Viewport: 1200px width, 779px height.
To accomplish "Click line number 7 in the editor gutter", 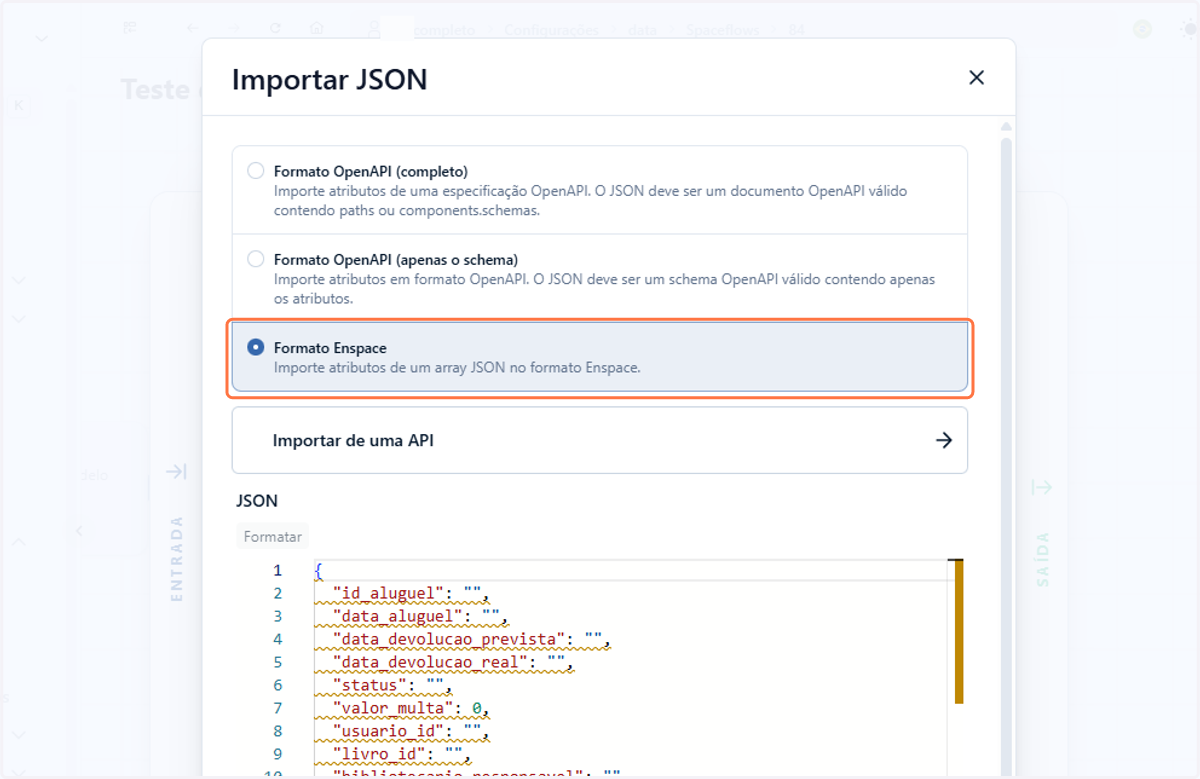I will point(277,708).
